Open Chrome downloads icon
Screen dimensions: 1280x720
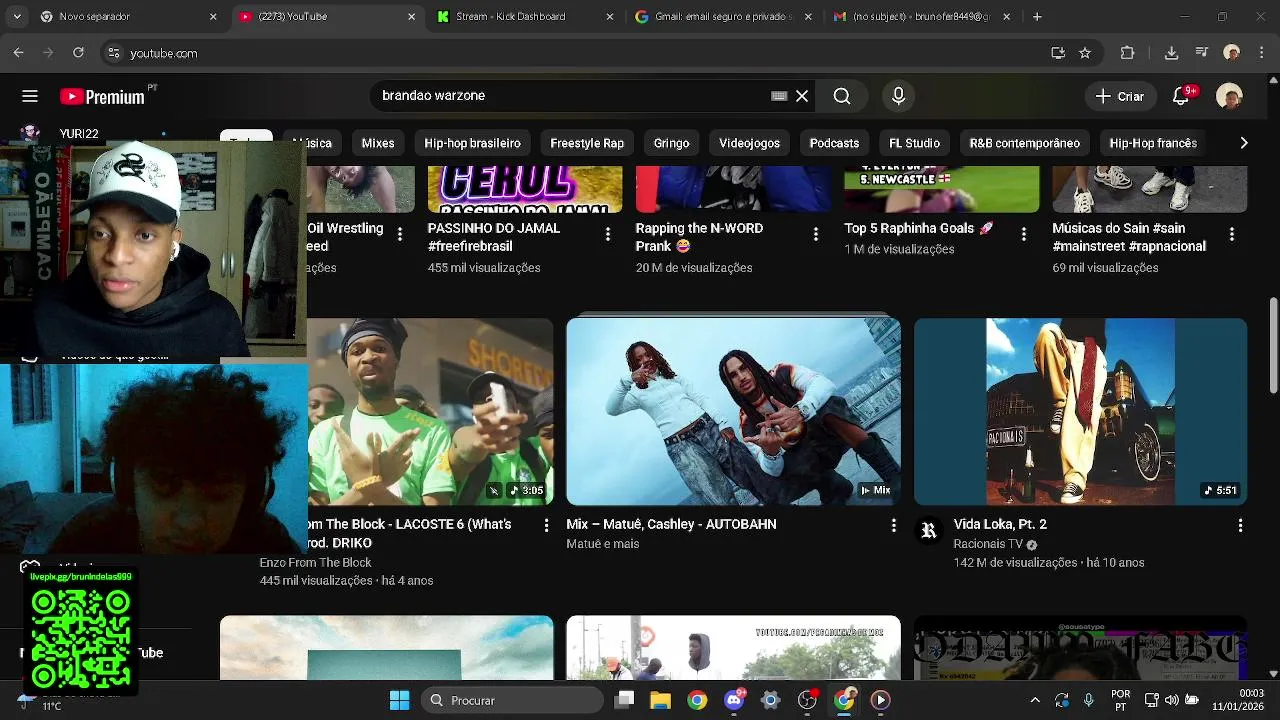click(1171, 53)
